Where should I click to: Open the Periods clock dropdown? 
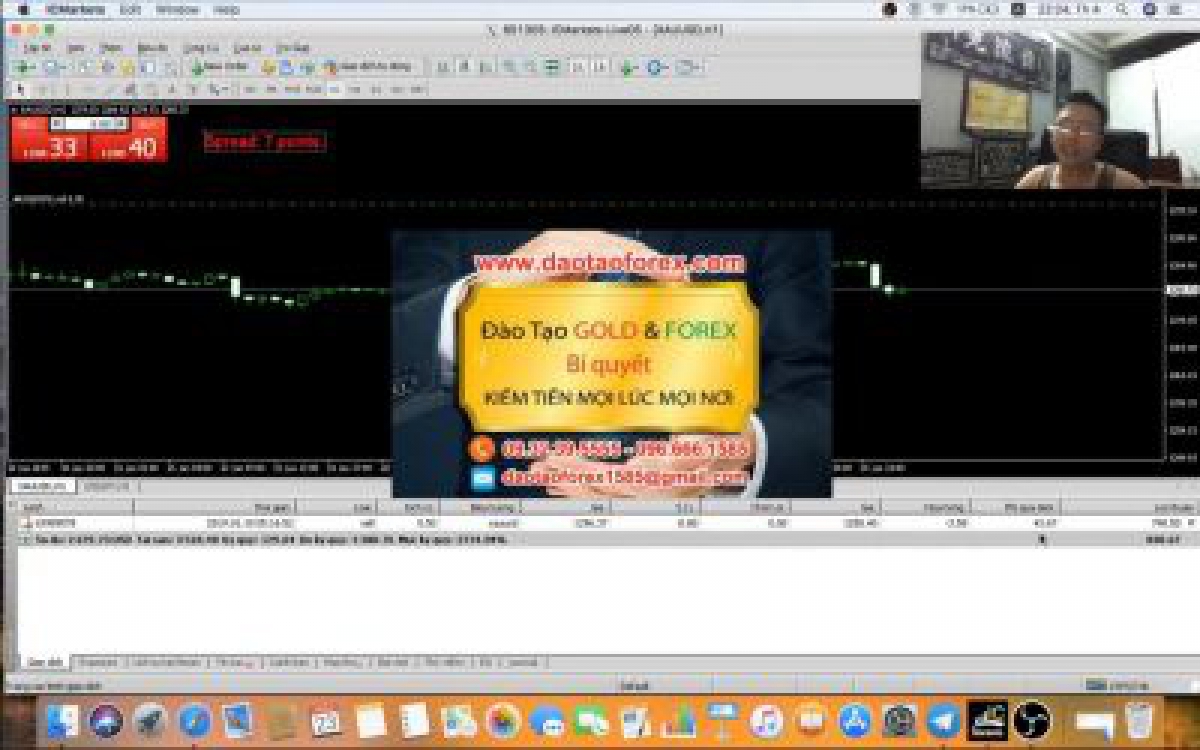[x=656, y=67]
